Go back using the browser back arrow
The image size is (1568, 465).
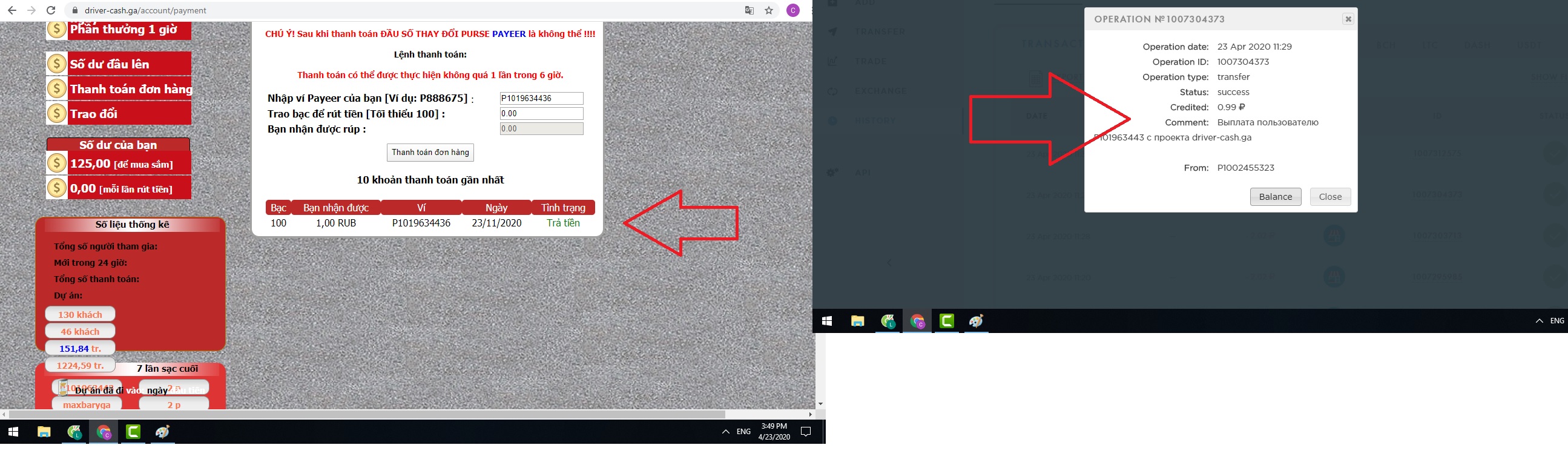pyautogui.click(x=12, y=10)
